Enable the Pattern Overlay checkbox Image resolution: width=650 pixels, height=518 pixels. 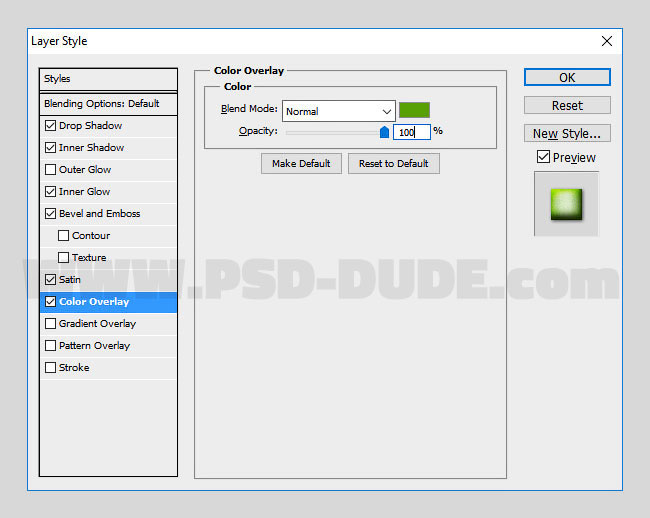pos(50,345)
